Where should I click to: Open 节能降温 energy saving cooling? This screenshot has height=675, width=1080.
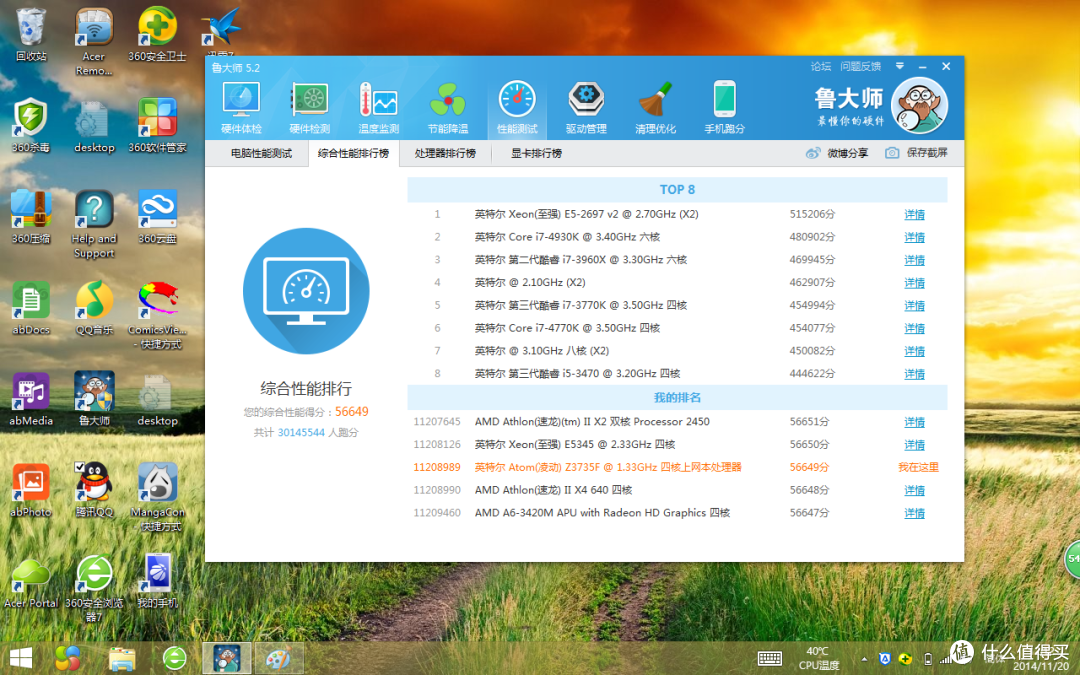[x=448, y=107]
